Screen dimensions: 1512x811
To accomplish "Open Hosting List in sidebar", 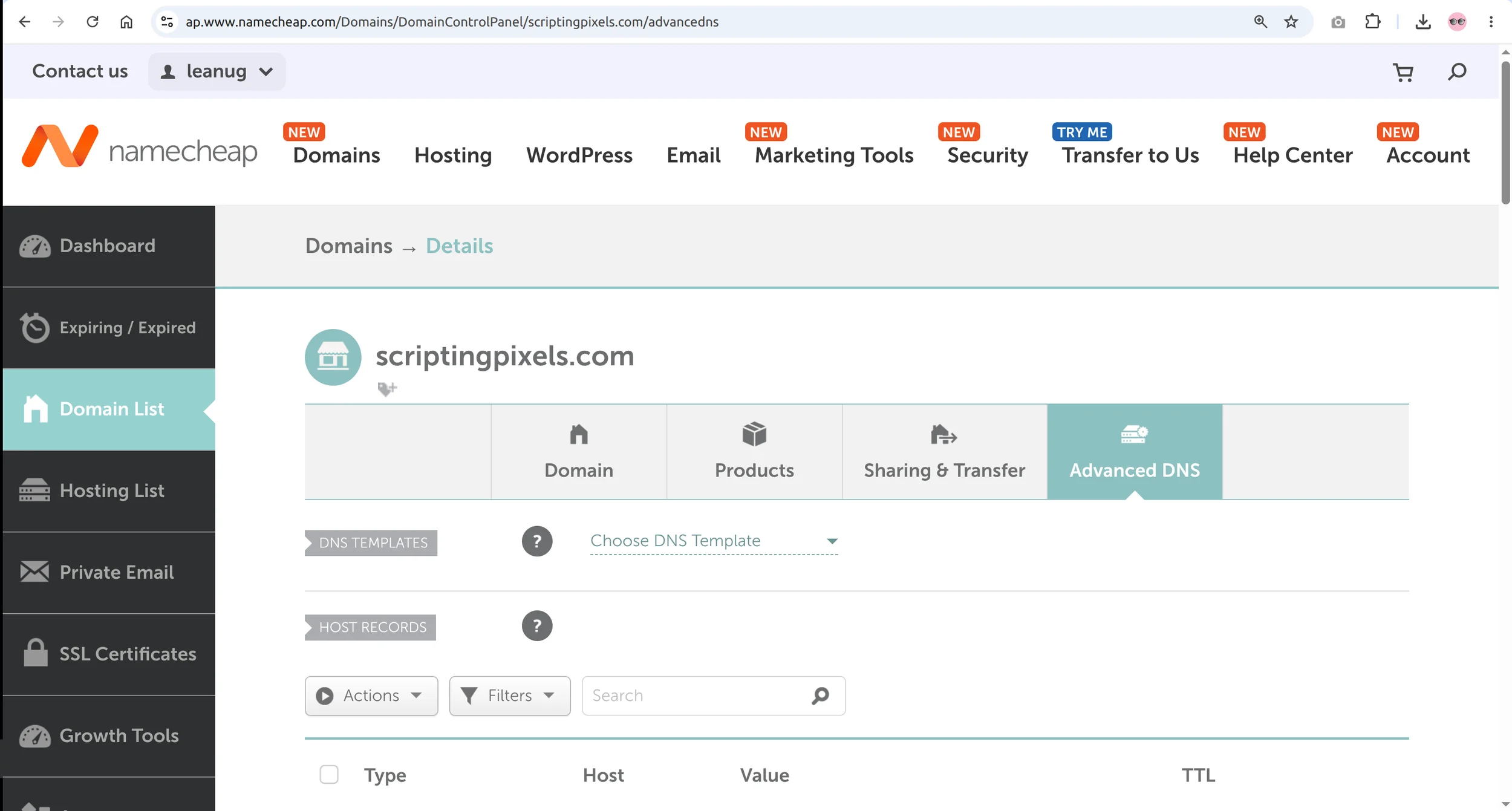I will 109,491.
